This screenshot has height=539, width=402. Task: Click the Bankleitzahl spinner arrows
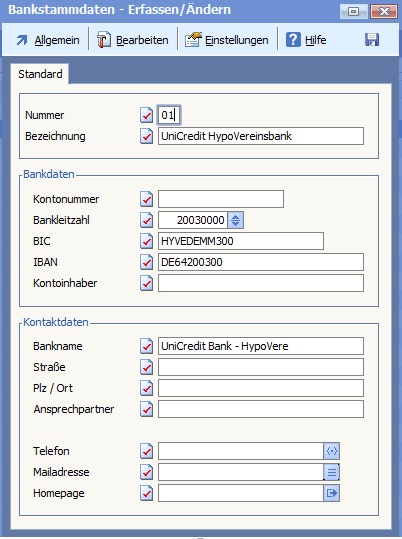click(236, 220)
